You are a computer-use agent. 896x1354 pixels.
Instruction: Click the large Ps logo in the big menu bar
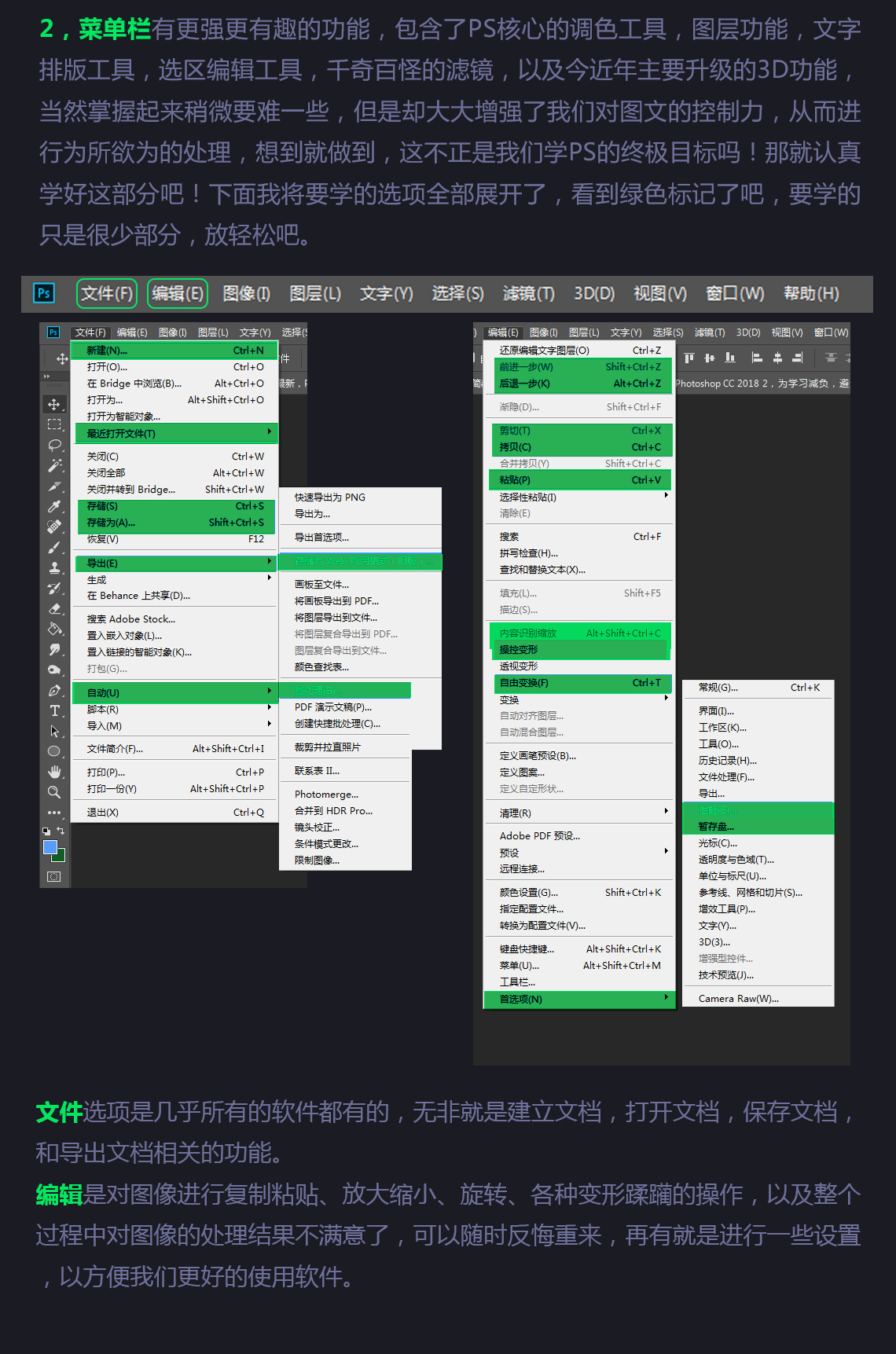pyautogui.click(x=44, y=293)
